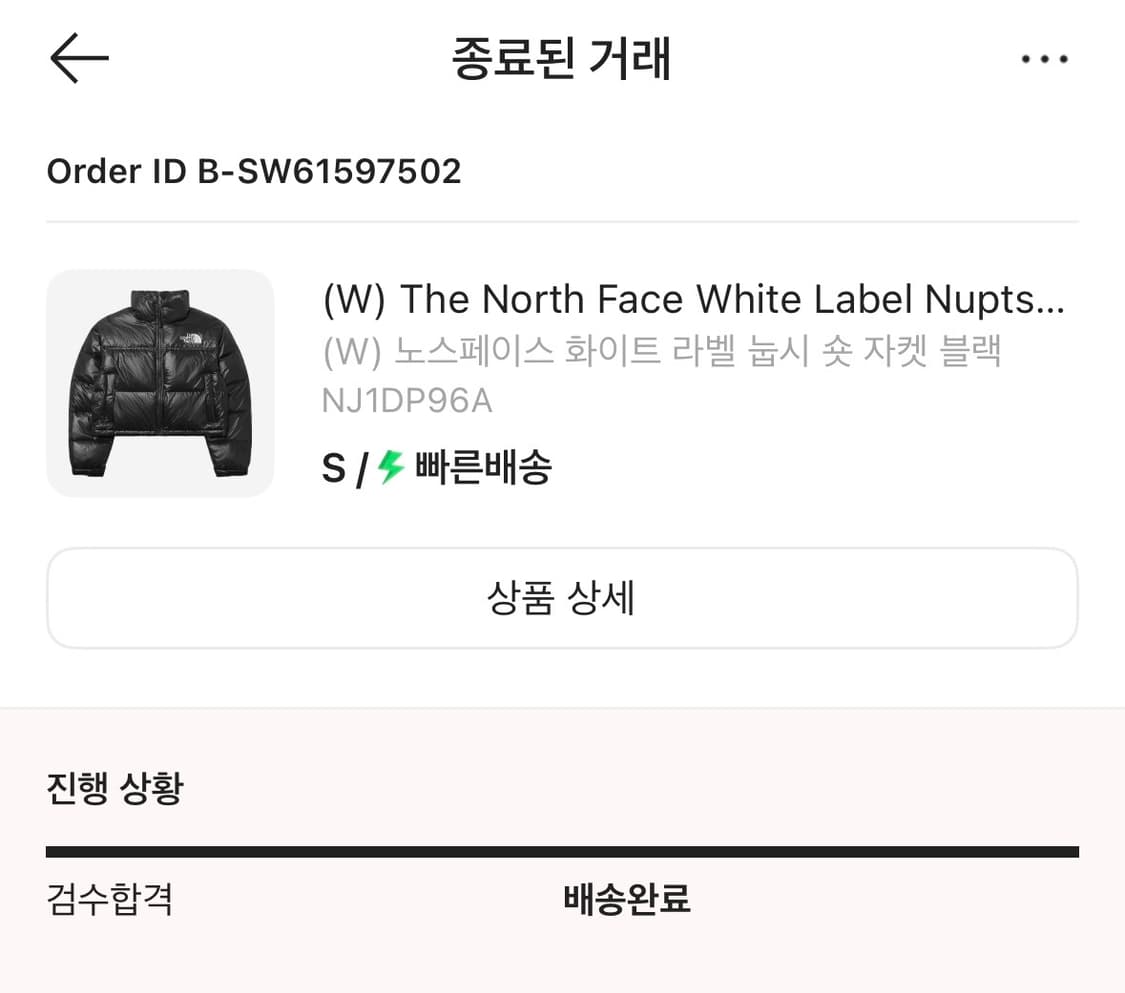Click the product information row area
This screenshot has height=993, width=1125.
[x=562, y=382]
